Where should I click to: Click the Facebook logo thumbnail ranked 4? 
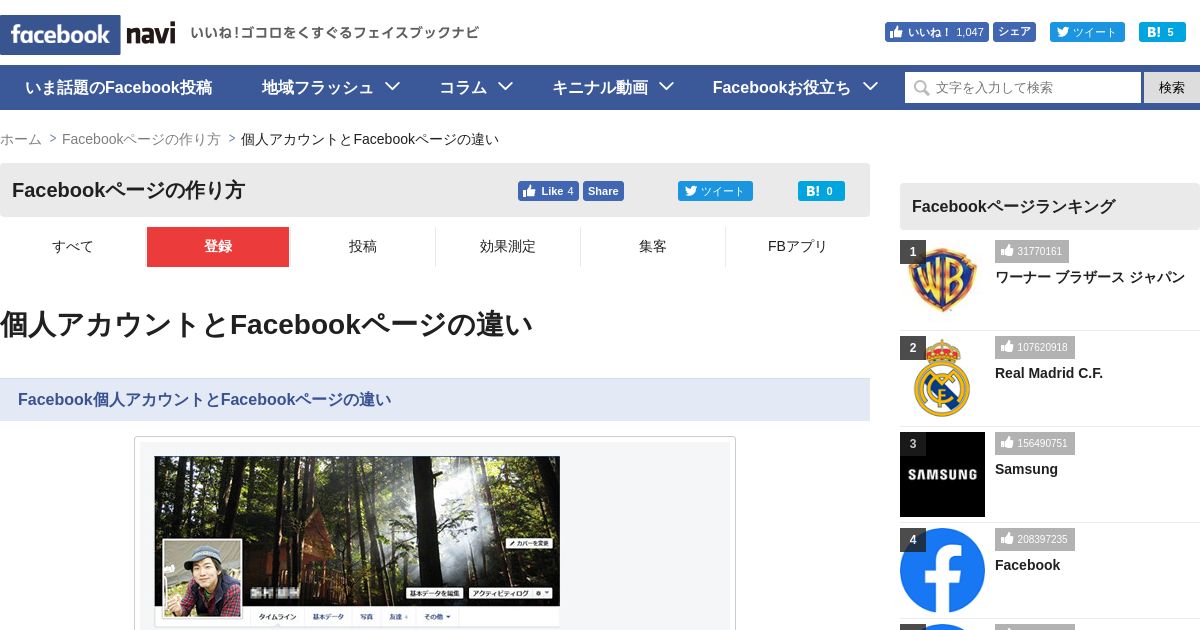point(942,570)
